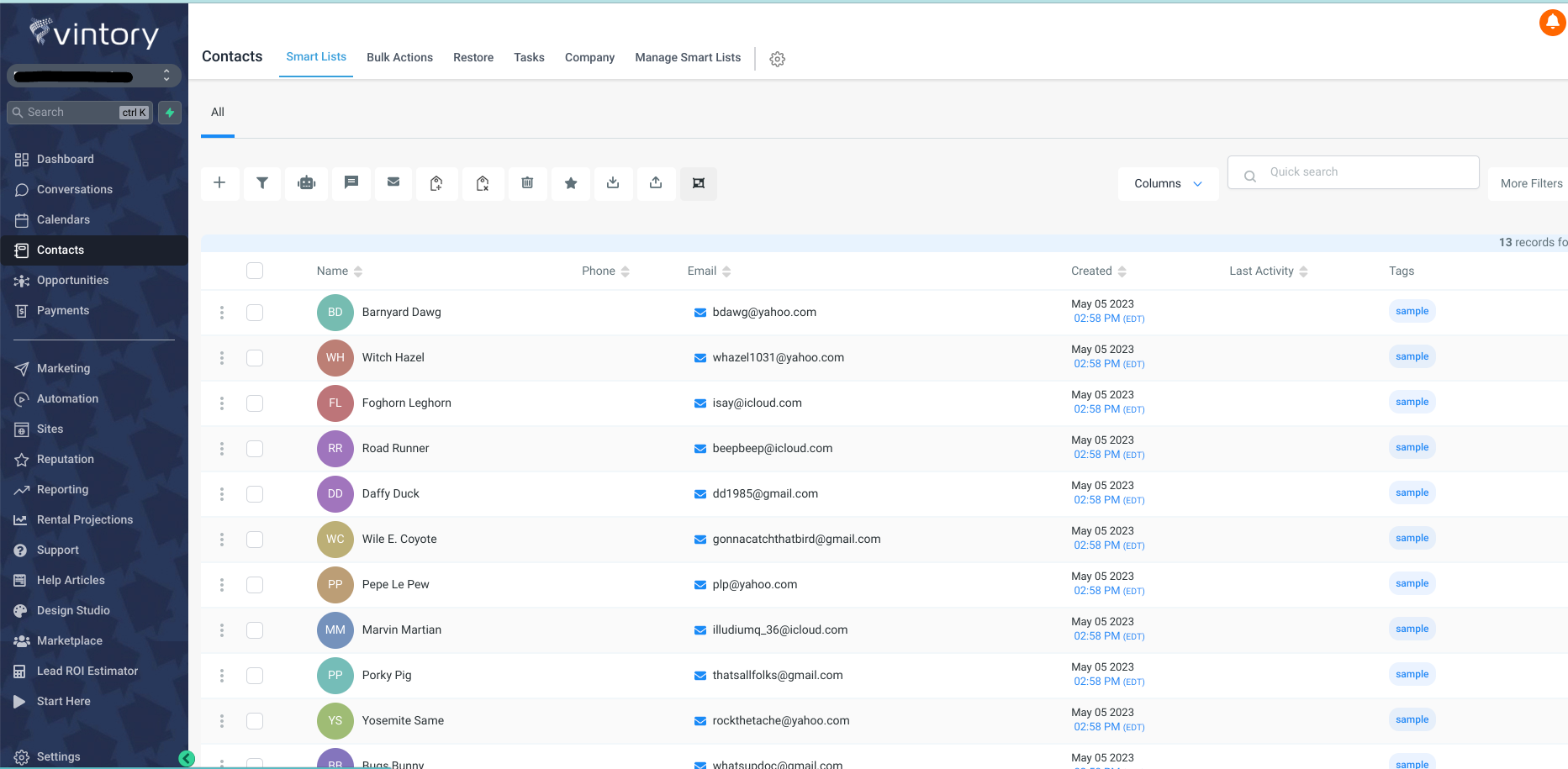Open the funnel filter tool
The width and height of the screenshot is (1568, 769).
(x=262, y=183)
